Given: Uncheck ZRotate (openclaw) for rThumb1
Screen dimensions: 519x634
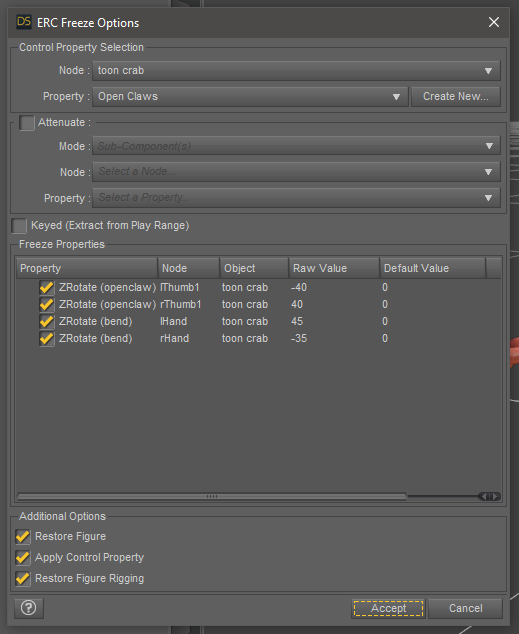Looking at the screenshot, I should pyautogui.click(x=46, y=304).
